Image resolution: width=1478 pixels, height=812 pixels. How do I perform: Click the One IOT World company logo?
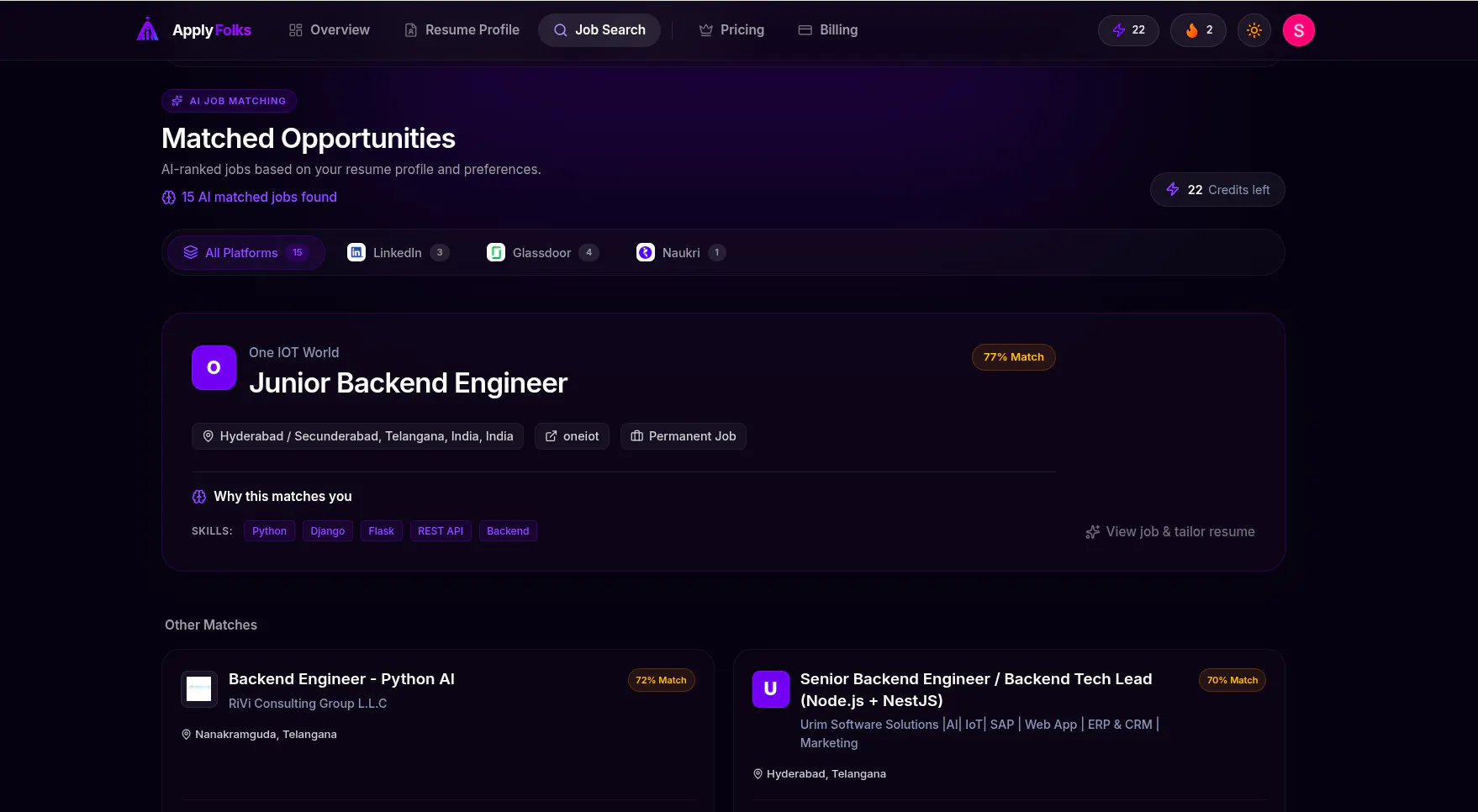(214, 367)
